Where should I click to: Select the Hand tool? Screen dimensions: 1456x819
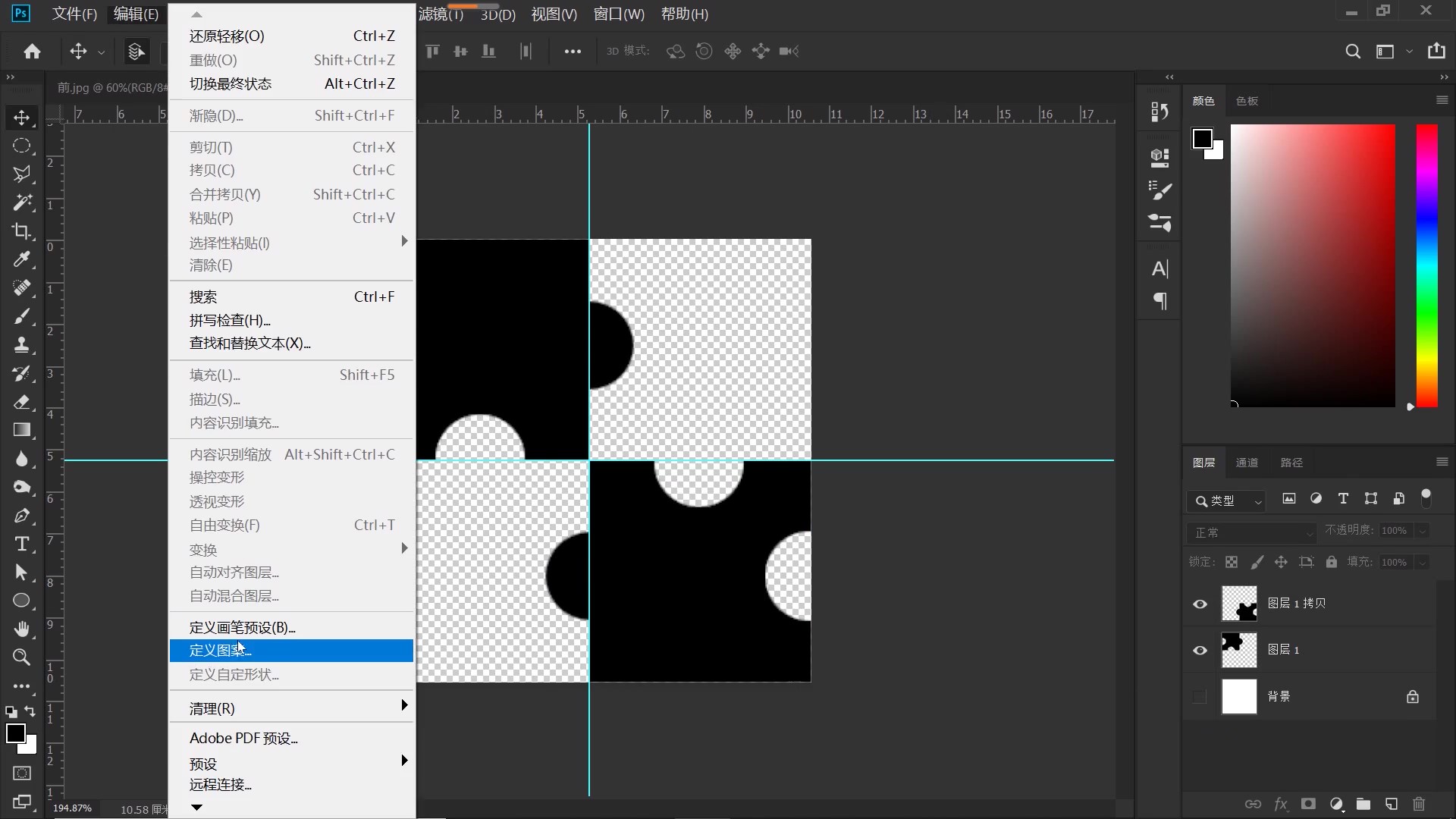click(x=21, y=629)
